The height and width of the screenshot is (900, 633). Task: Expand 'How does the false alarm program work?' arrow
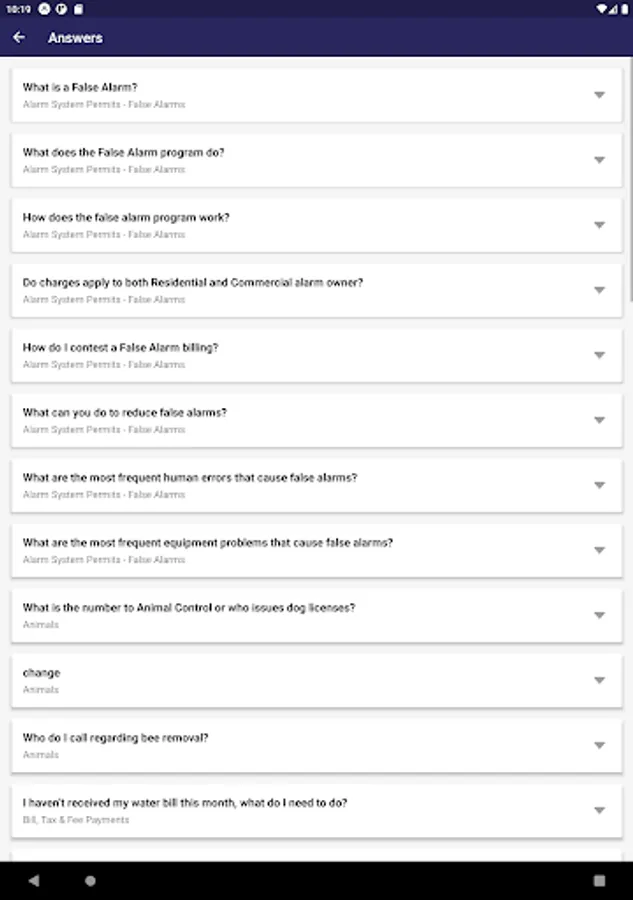599,225
